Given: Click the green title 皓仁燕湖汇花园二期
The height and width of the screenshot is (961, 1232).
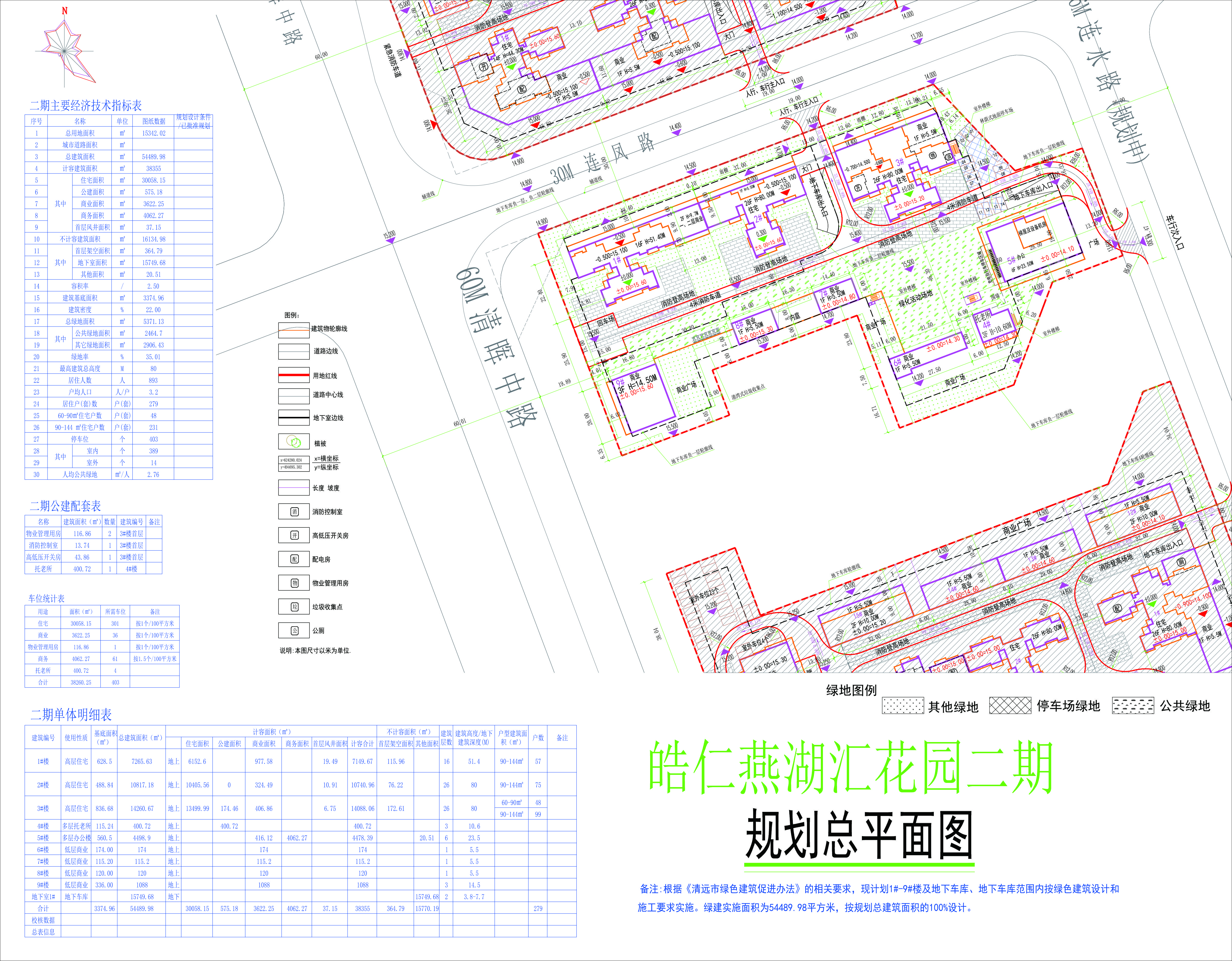Looking at the screenshot, I should point(851,767).
